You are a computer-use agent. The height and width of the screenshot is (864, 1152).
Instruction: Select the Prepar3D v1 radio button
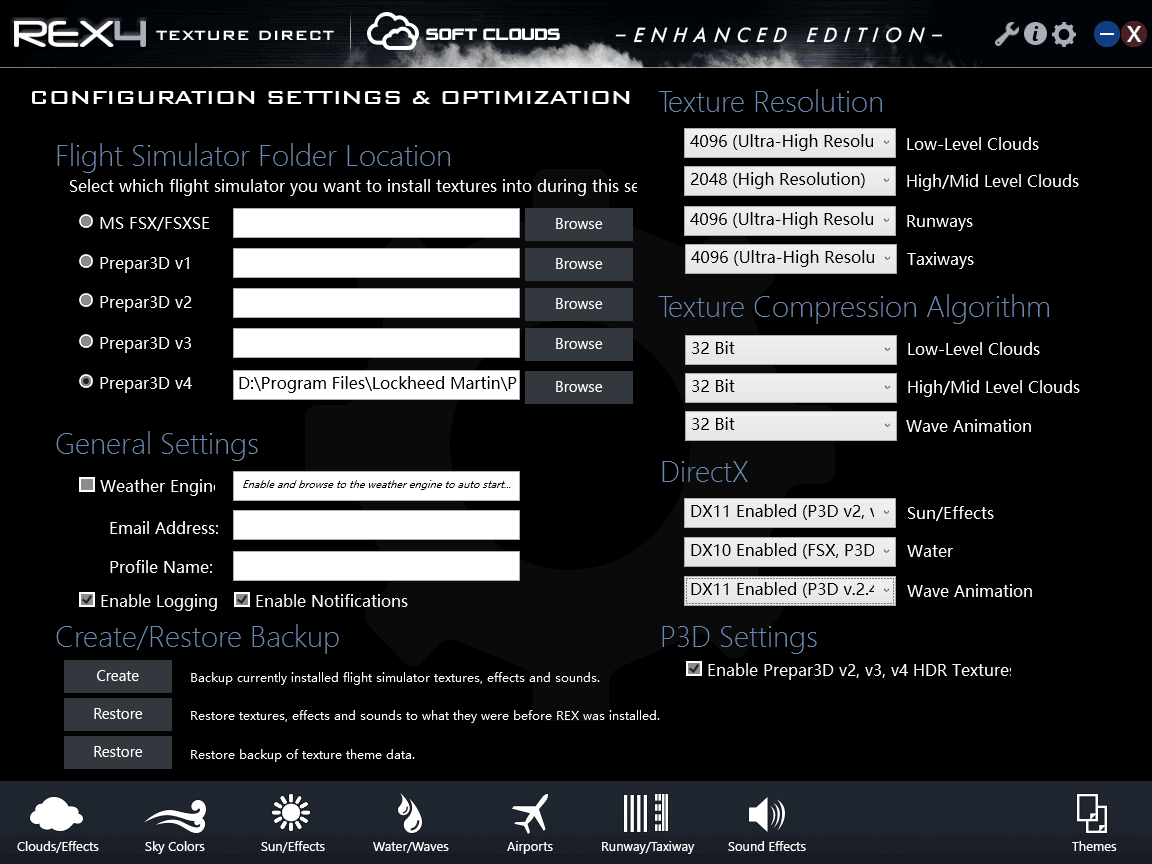click(86, 261)
